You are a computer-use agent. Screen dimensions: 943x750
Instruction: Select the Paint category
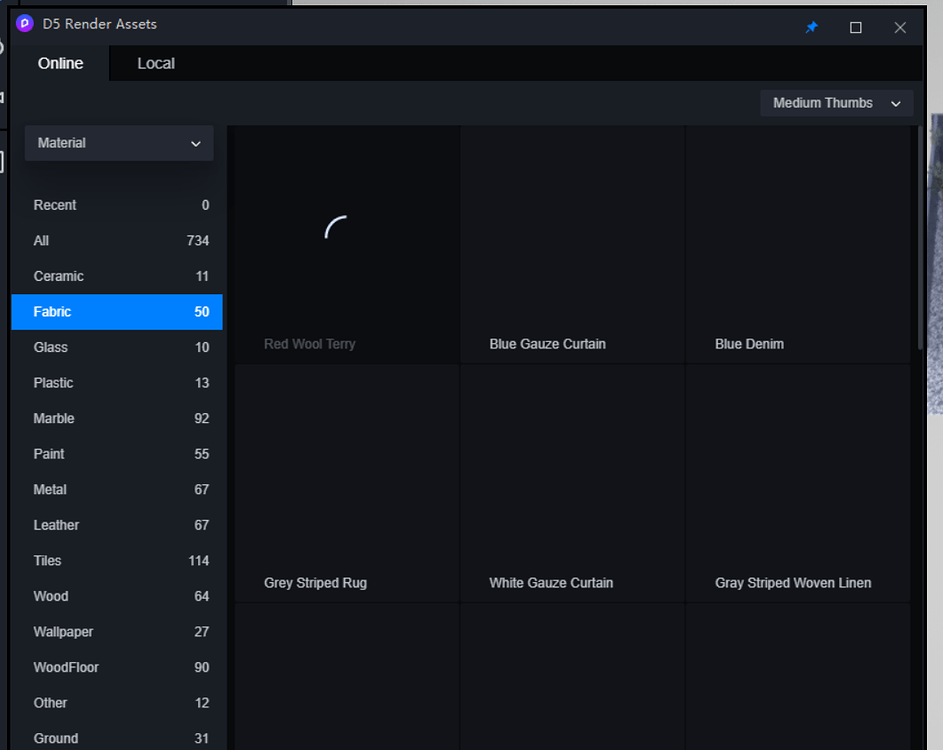pyautogui.click(x=117, y=453)
